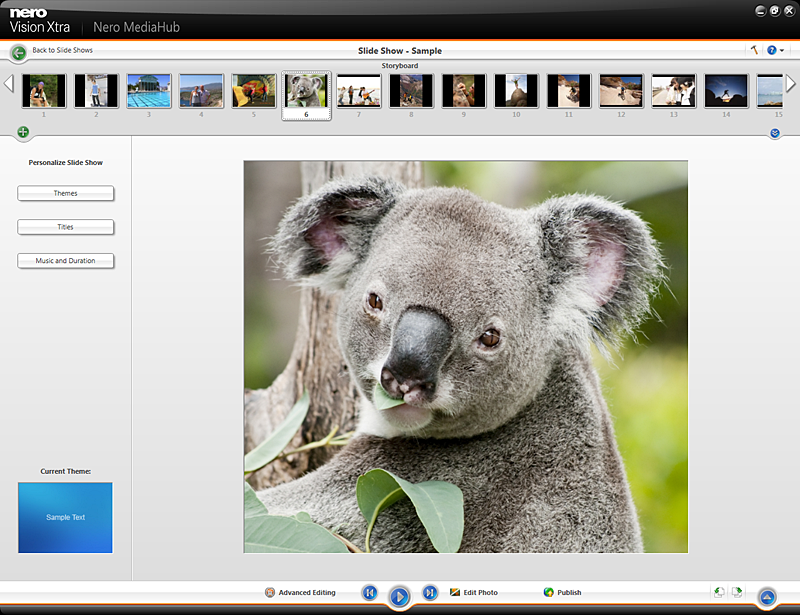
Task: Open the Themes options
Action: coord(65,193)
